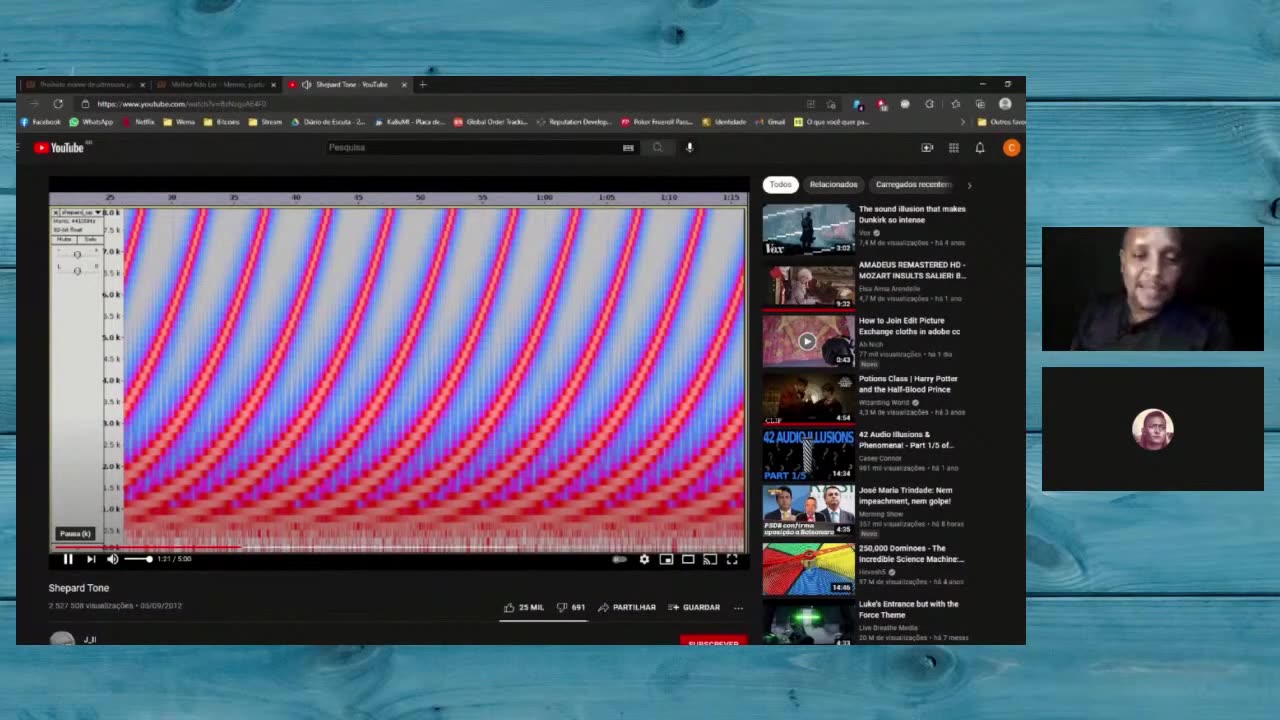Open How to Join Edit Picture video
The image size is (1280, 720).
tap(909, 326)
